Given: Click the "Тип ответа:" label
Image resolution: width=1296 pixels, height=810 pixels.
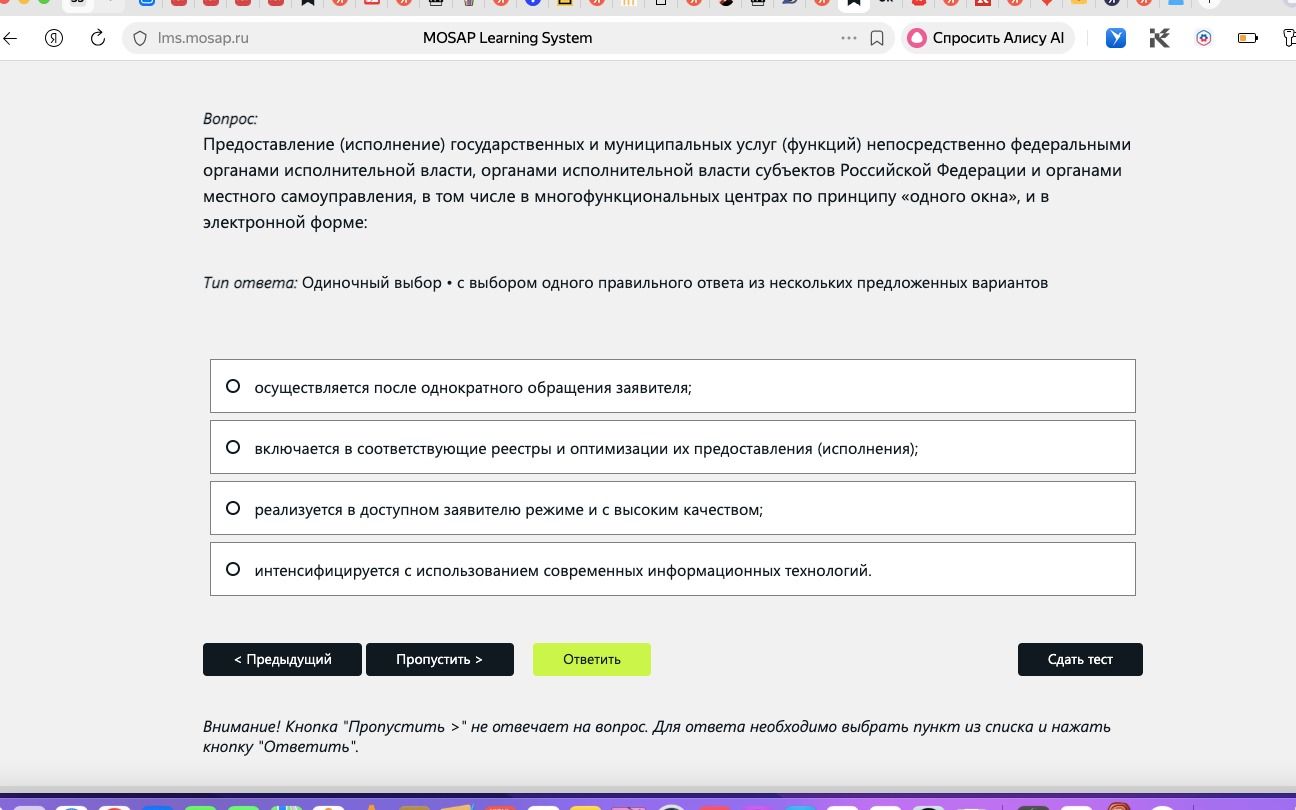Looking at the screenshot, I should [250, 283].
